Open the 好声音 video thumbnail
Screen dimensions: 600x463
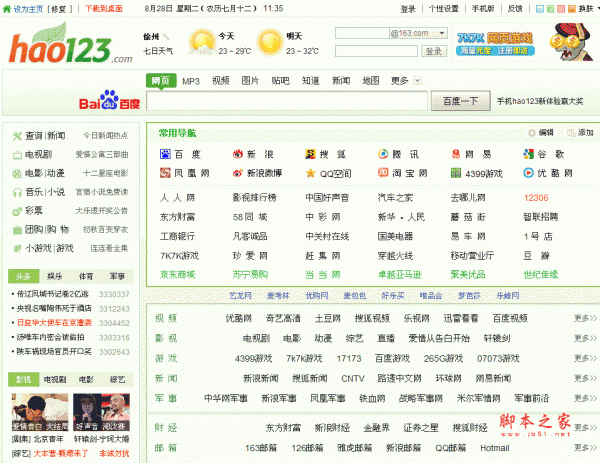point(101,412)
